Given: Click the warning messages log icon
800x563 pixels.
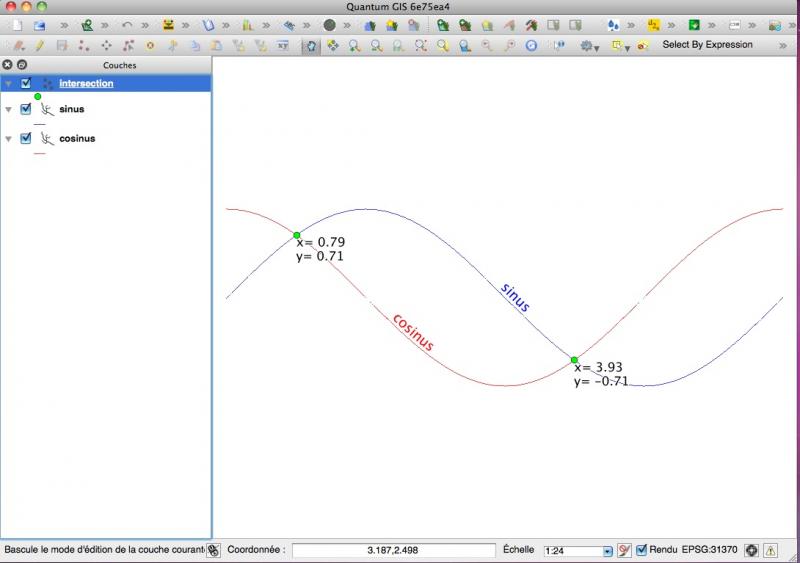Looking at the screenshot, I should (x=771, y=550).
